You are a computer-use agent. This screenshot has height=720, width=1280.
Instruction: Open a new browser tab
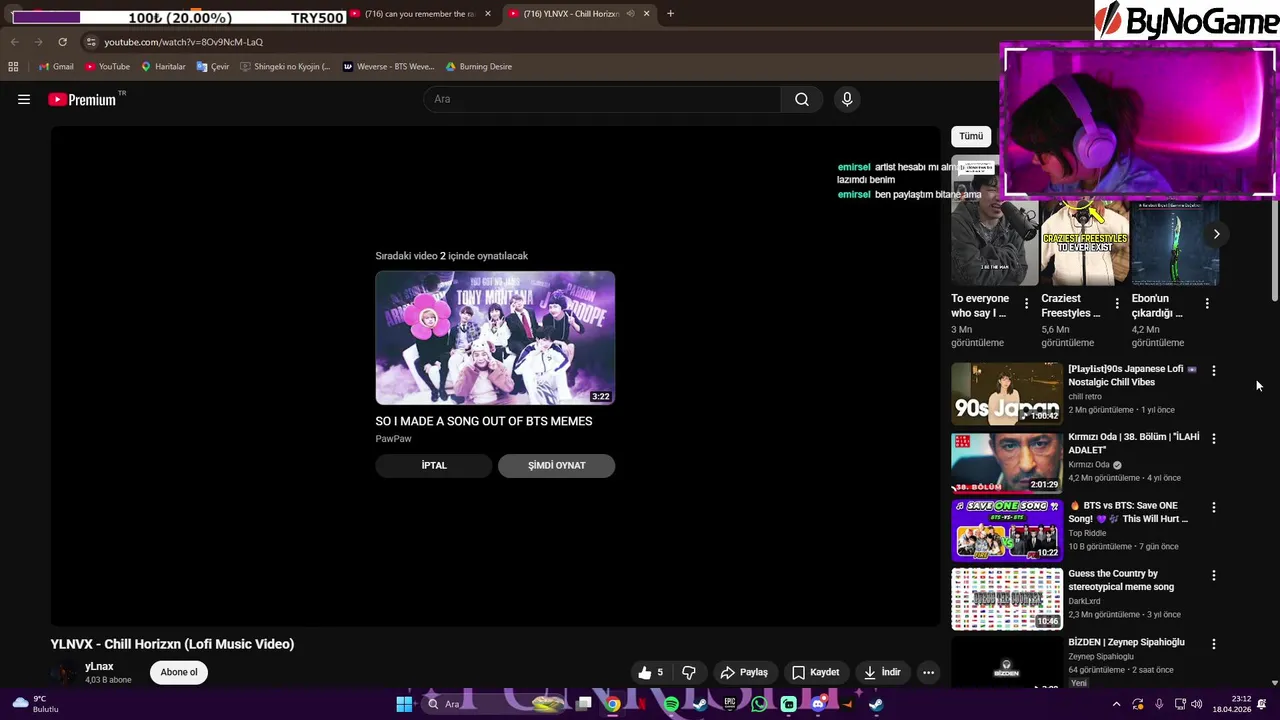(670, 14)
